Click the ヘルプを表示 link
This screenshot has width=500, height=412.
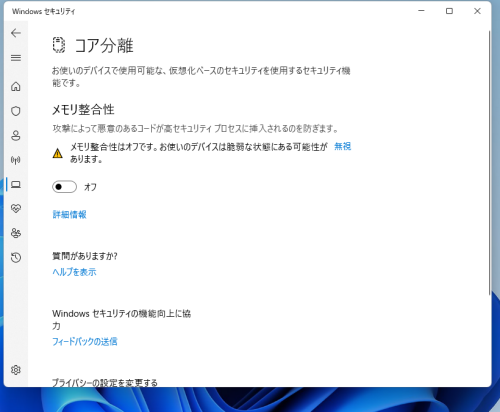74,272
